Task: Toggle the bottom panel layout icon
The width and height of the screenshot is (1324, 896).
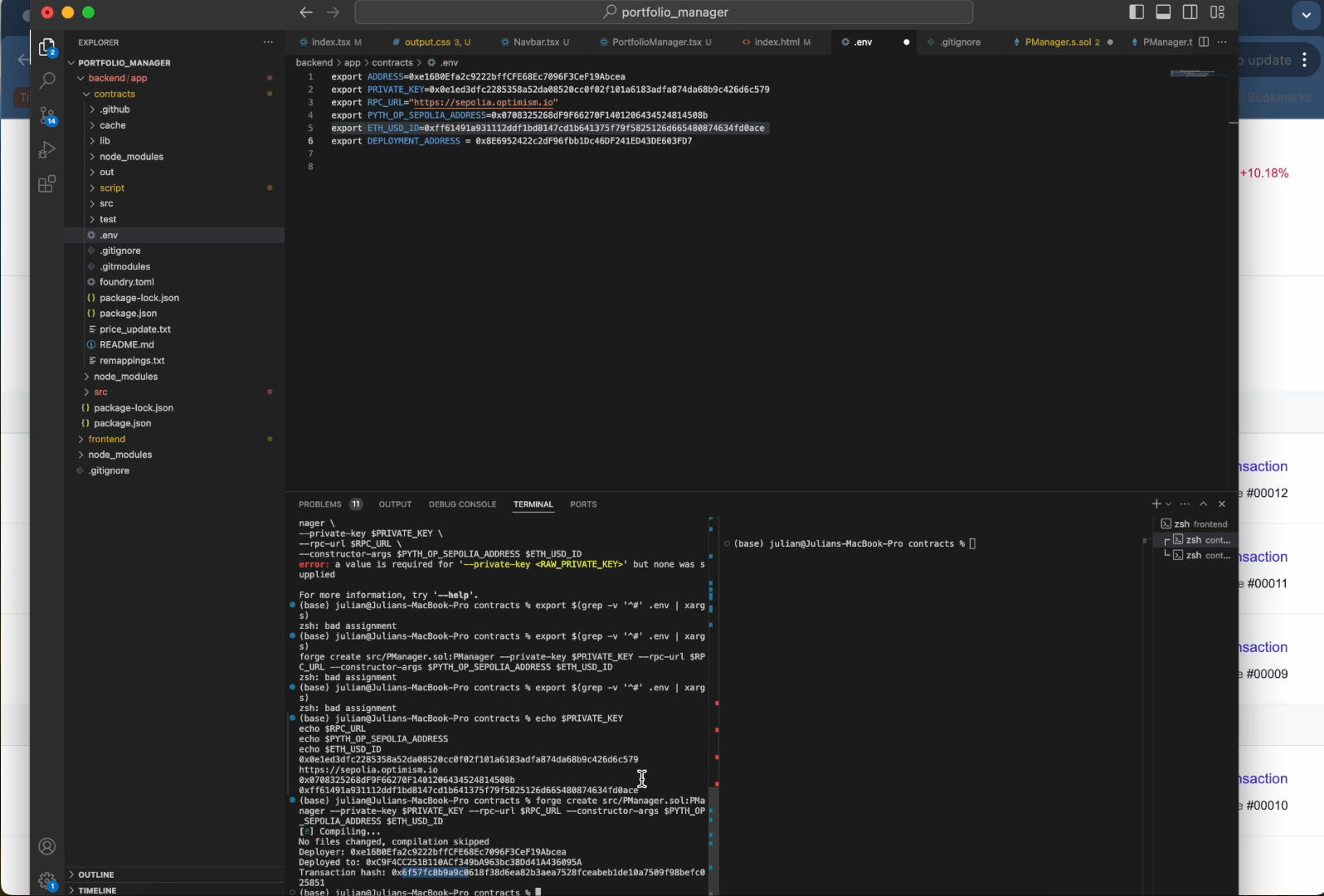Action: click(x=1163, y=12)
